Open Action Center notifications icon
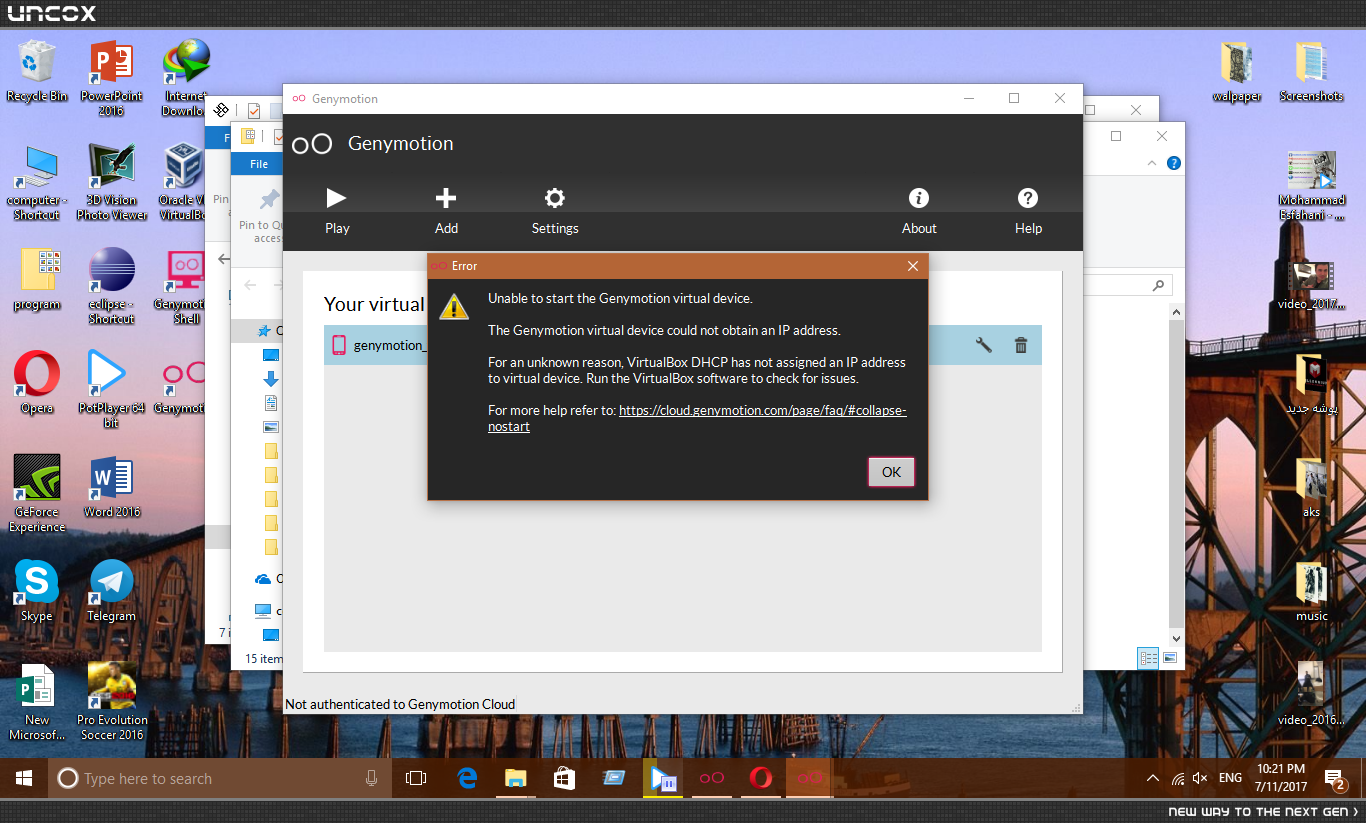1366x823 pixels. (x=1334, y=778)
